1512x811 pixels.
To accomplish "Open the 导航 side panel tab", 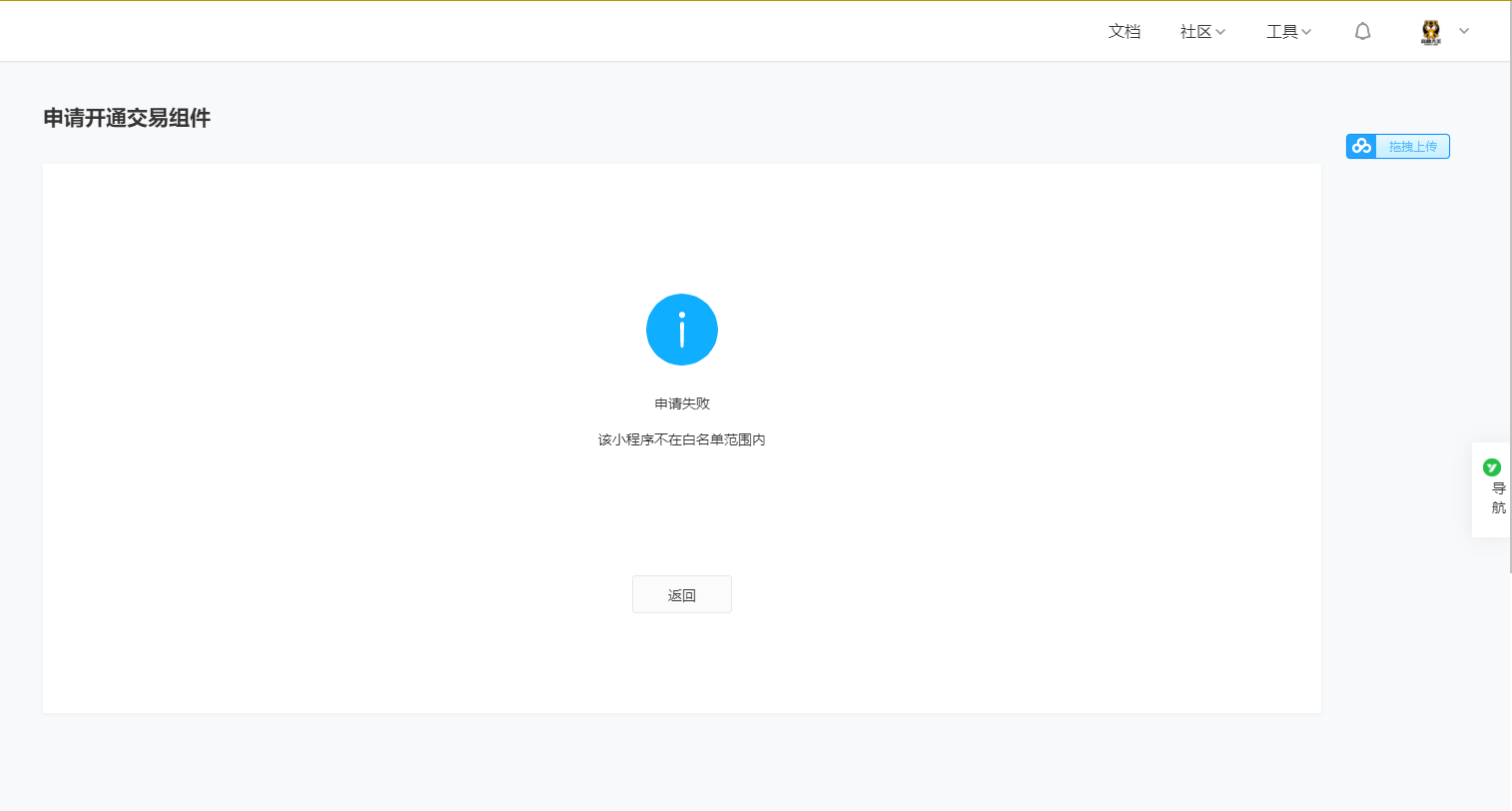I will click(1492, 489).
